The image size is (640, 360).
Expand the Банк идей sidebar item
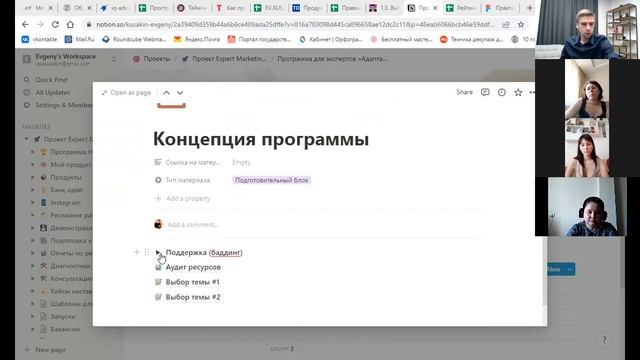[33, 190]
